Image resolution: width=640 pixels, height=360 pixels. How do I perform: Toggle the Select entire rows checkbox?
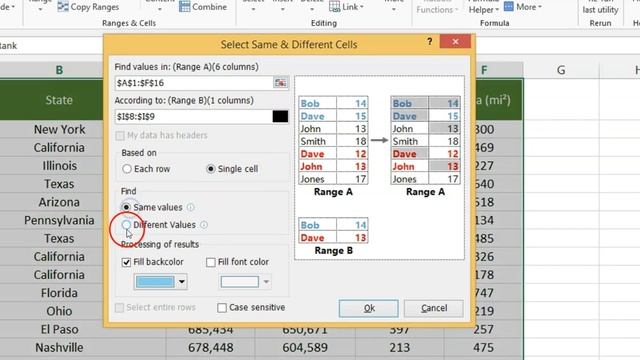coord(119,308)
